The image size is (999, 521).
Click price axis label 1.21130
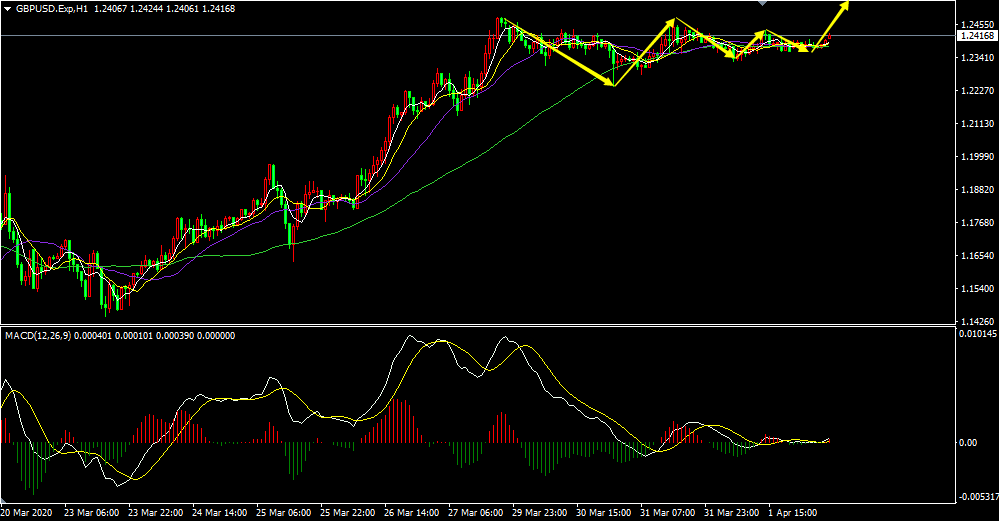977,124
